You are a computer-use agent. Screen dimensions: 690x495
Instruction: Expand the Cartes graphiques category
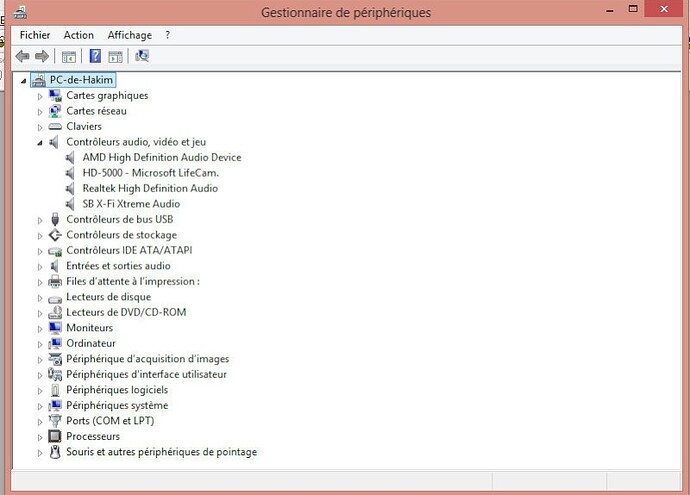coord(41,96)
